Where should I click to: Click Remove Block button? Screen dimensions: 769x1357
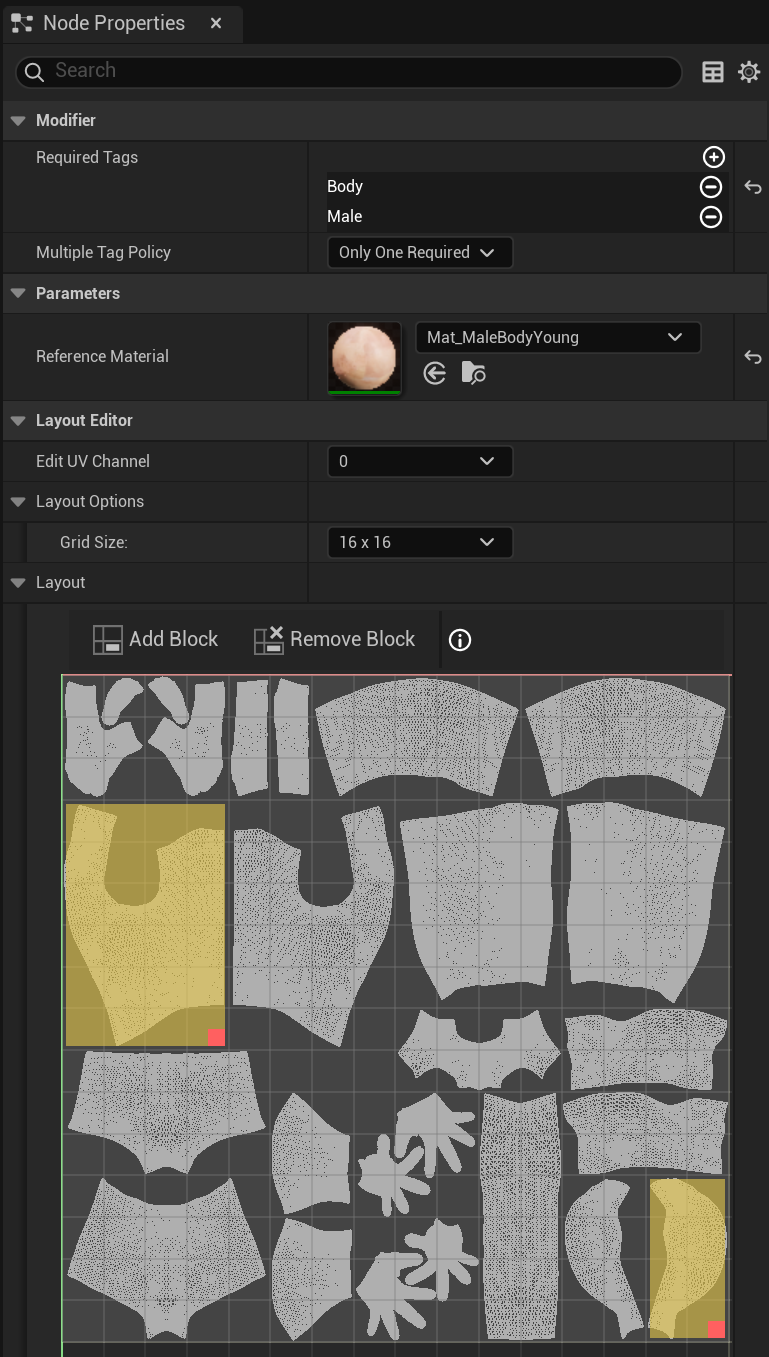tap(334, 639)
